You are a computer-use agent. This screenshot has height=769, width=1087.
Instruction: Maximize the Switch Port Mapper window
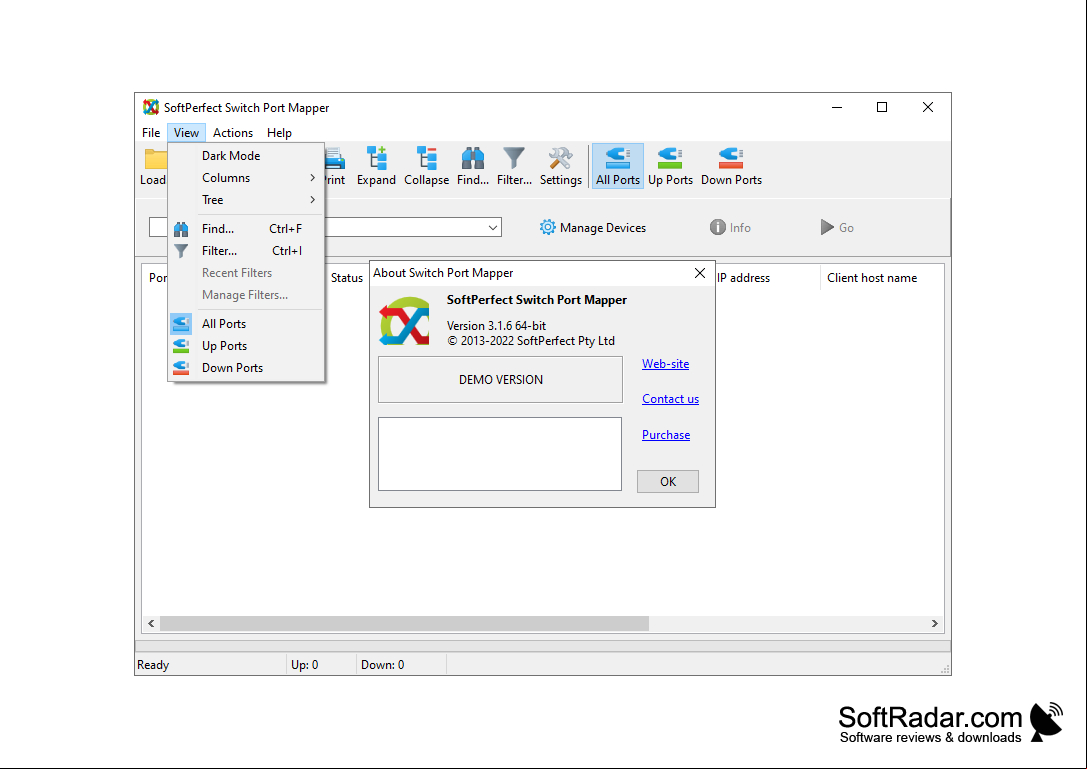click(882, 107)
